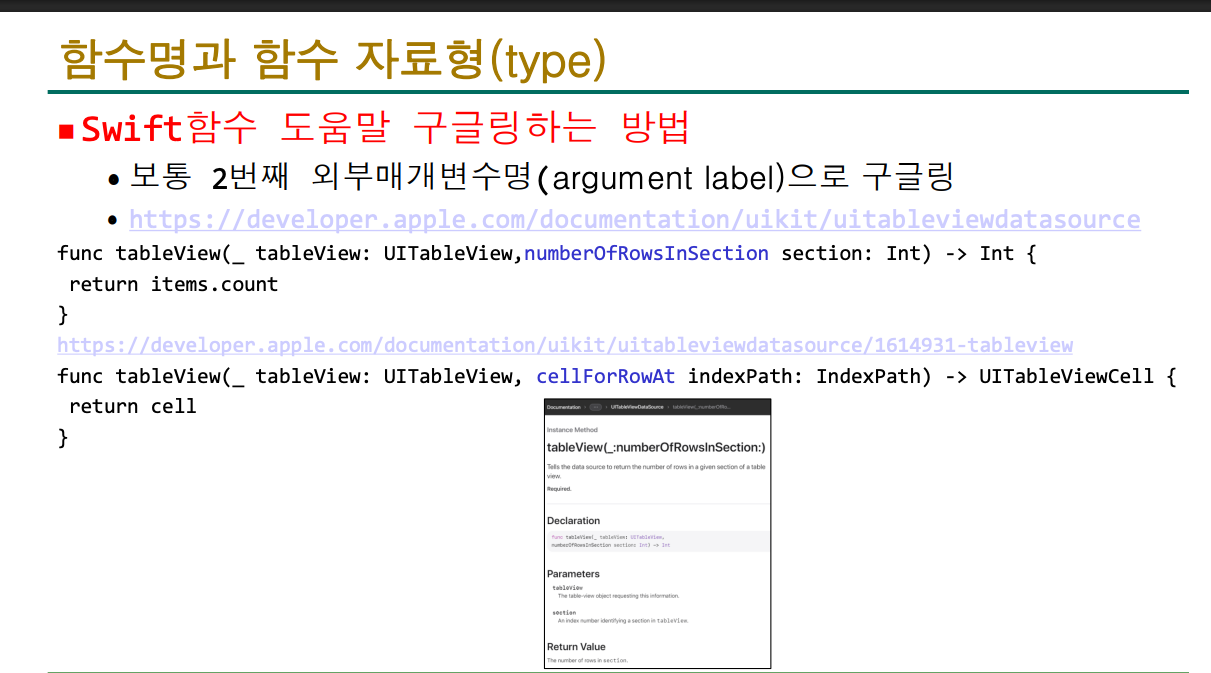Click the blue numberOfRowsInSection argument label

(x=646, y=253)
